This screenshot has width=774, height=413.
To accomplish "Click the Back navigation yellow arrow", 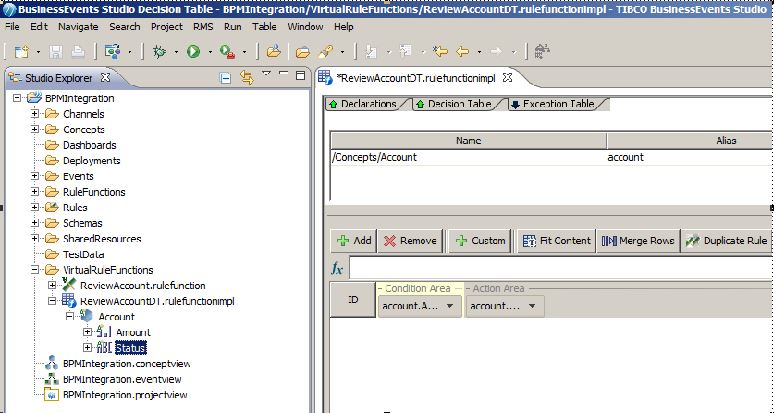I will (463, 51).
